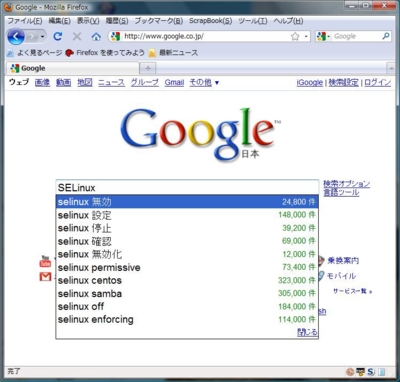
Task: Select suggestion selinux 停止
Action: click(x=187, y=228)
